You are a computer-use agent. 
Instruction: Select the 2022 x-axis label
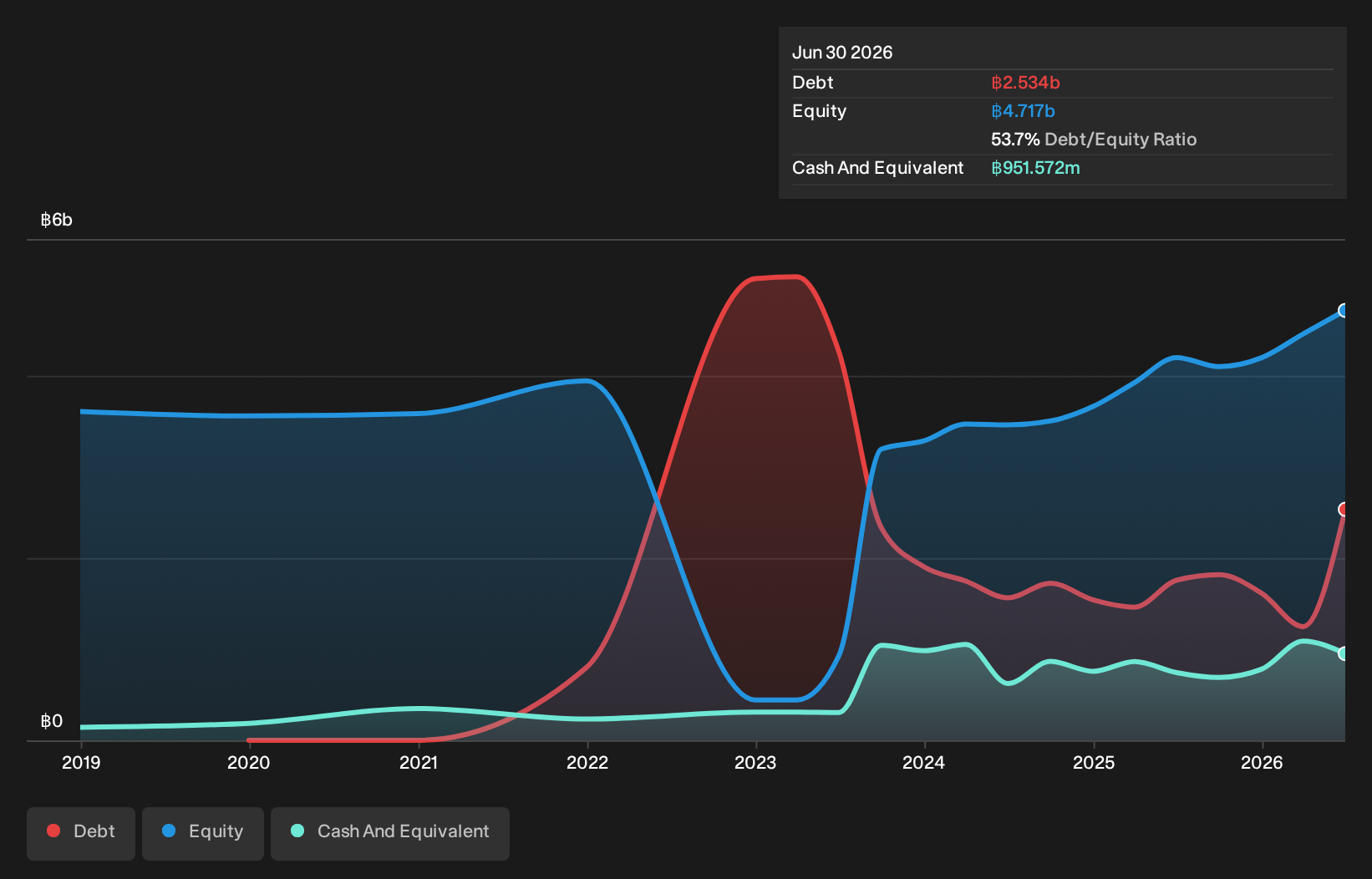(x=587, y=762)
